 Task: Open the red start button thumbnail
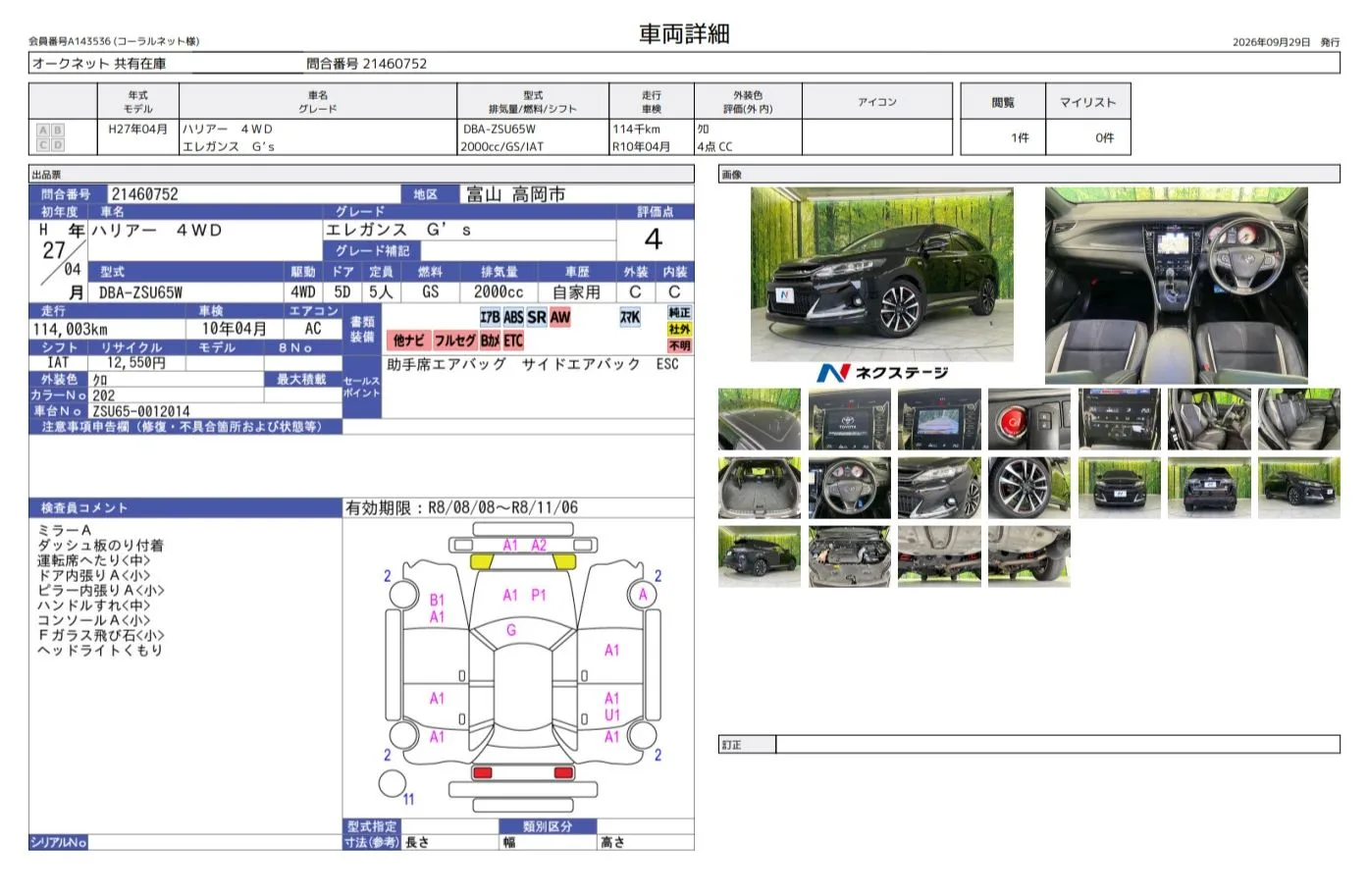click(x=1028, y=419)
